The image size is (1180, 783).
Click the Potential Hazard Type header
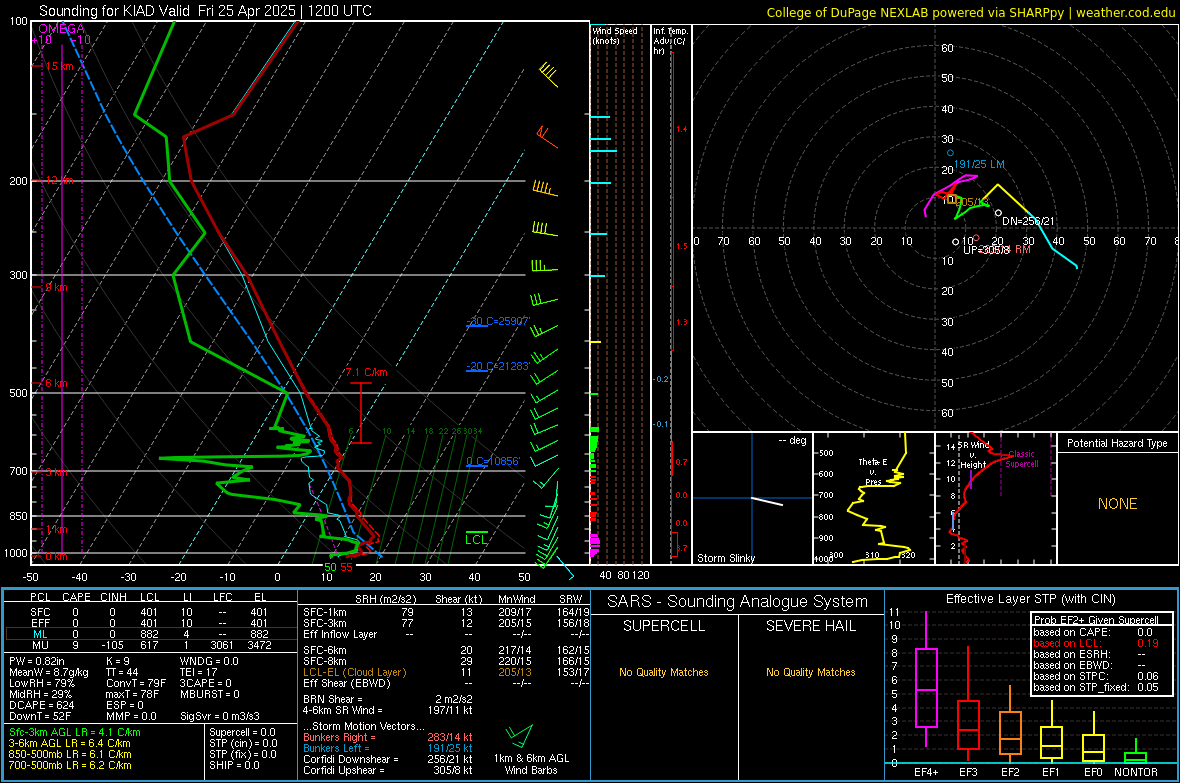click(x=1117, y=443)
